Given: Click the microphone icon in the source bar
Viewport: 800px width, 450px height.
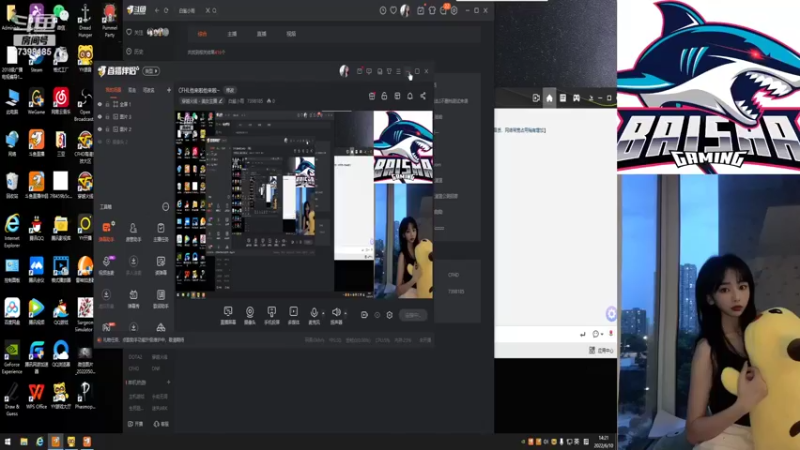Looking at the screenshot, I should pos(314,312).
